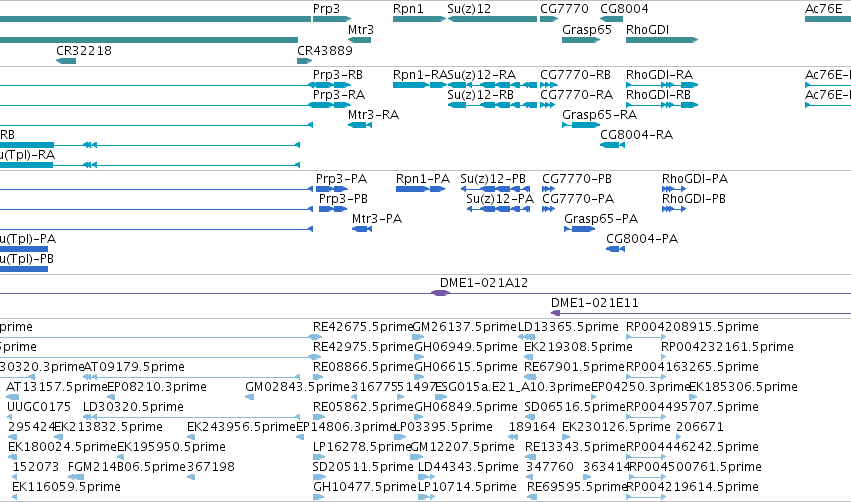
Task: Select the EK116059.5prime EST label
Action: 66,488
